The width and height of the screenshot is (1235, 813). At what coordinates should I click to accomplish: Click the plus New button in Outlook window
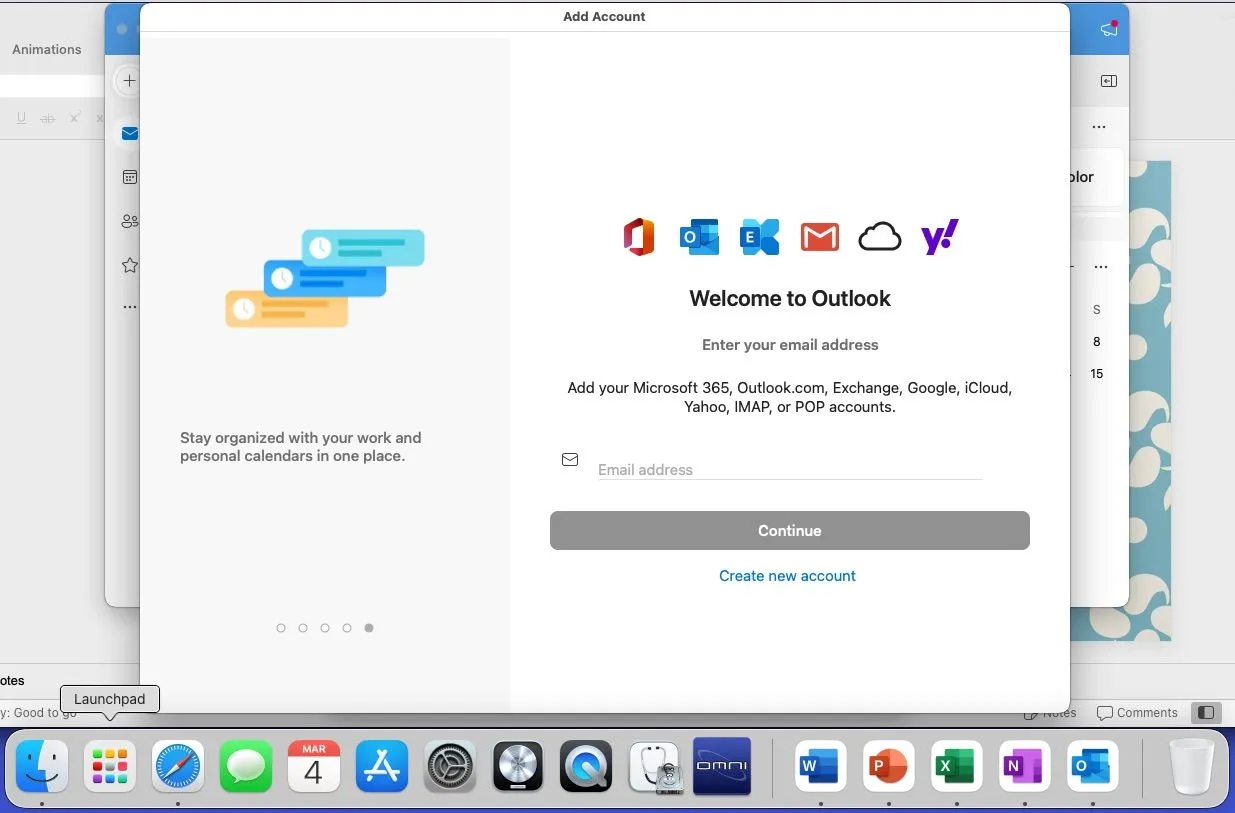click(x=128, y=81)
